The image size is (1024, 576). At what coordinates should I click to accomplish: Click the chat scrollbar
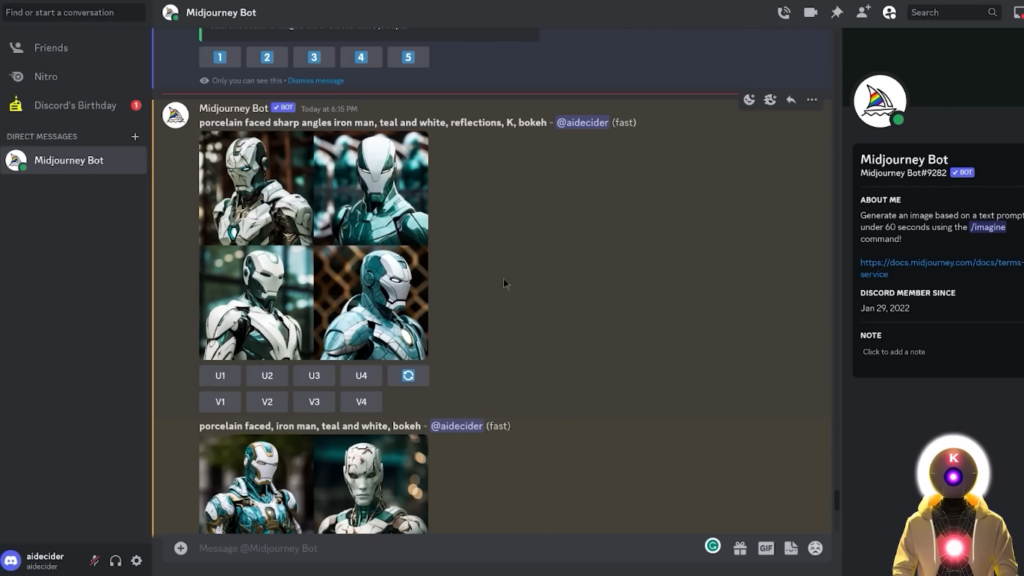click(x=836, y=499)
